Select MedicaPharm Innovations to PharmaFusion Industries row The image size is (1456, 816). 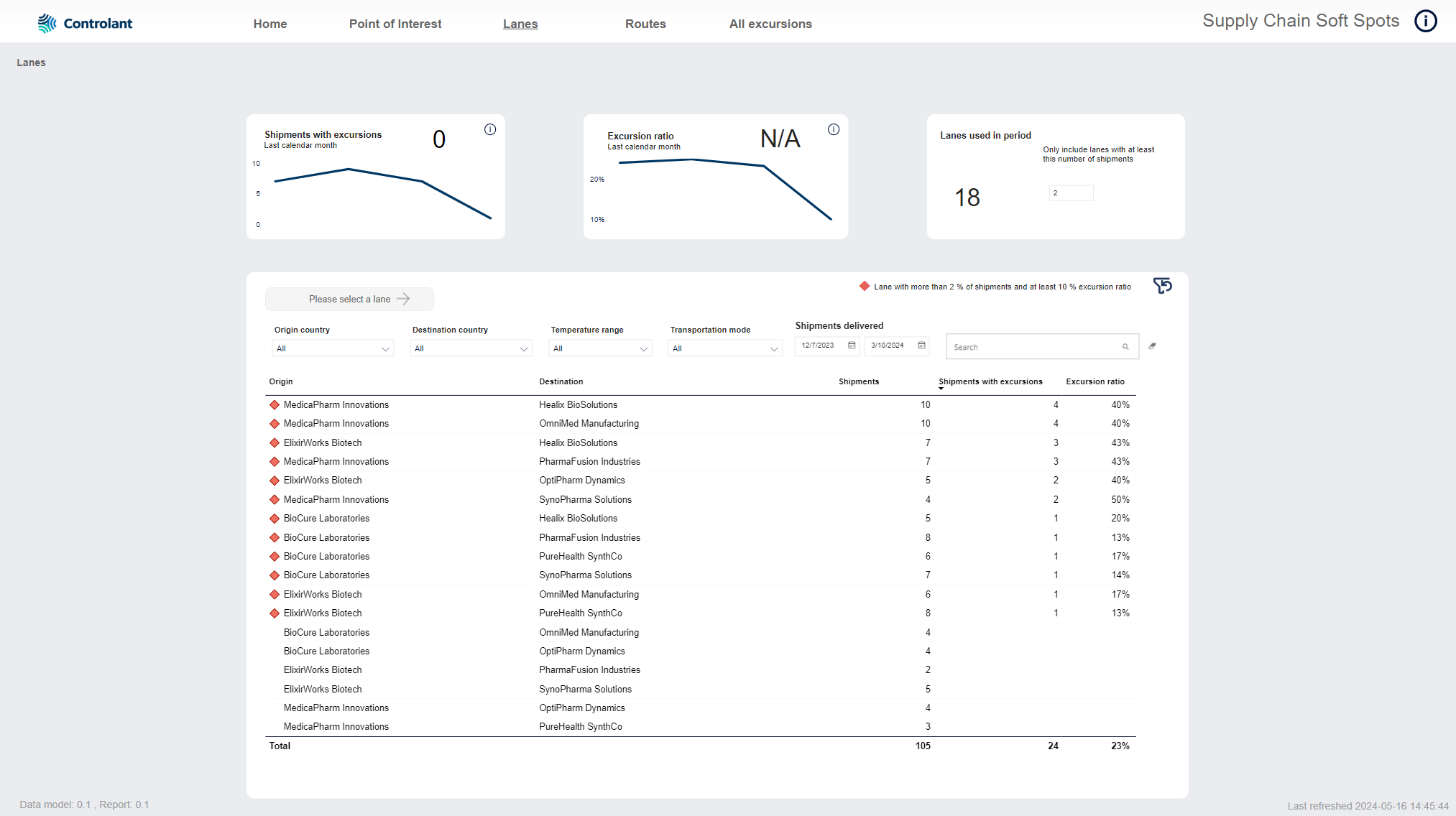(701, 462)
